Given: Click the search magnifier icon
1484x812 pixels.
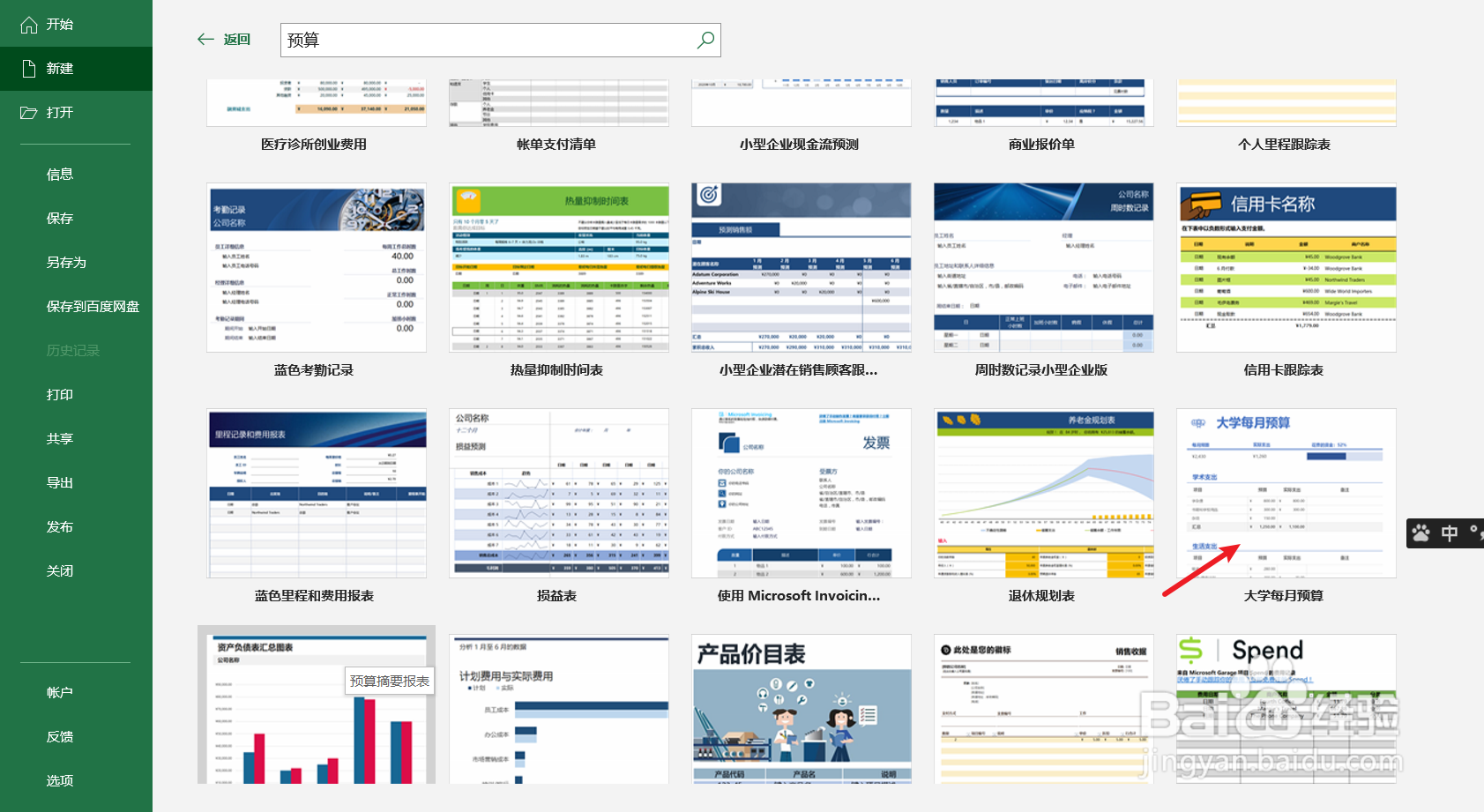Looking at the screenshot, I should point(705,40).
